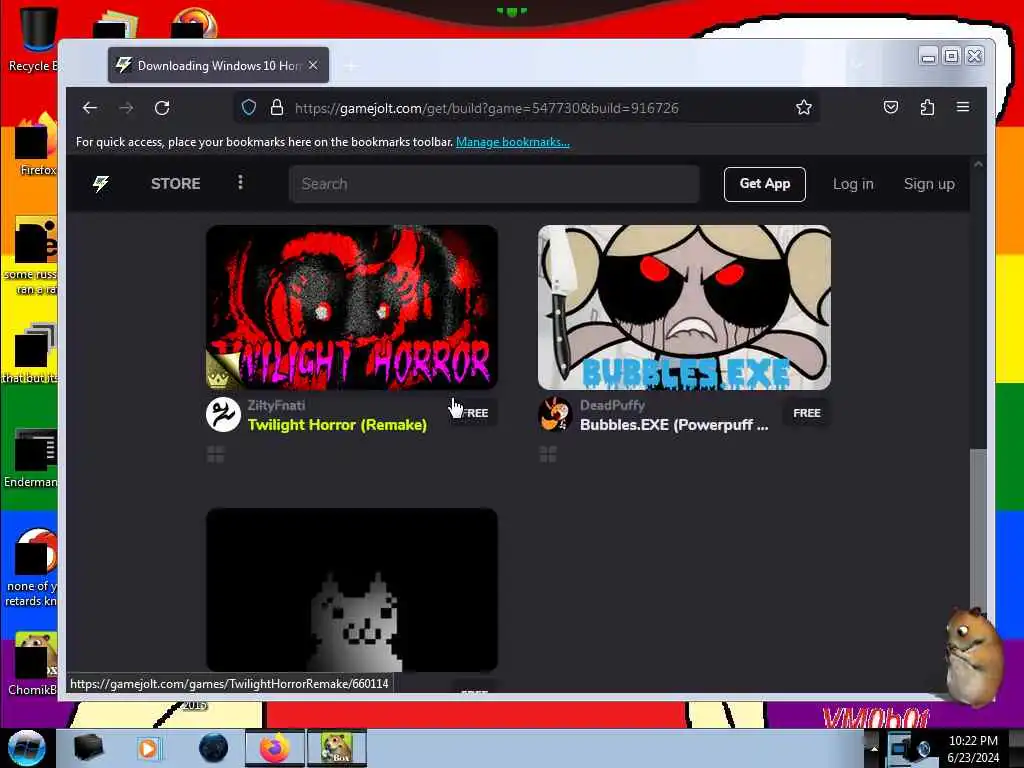Screen dimensions: 1024x768
Task: Show site security info via padlock icon
Action: pyautogui.click(x=277, y=108)
